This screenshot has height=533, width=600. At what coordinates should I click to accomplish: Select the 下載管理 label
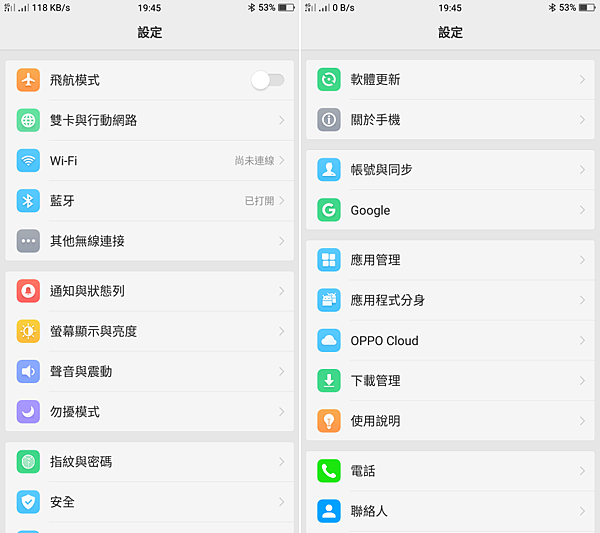point(375,381)
